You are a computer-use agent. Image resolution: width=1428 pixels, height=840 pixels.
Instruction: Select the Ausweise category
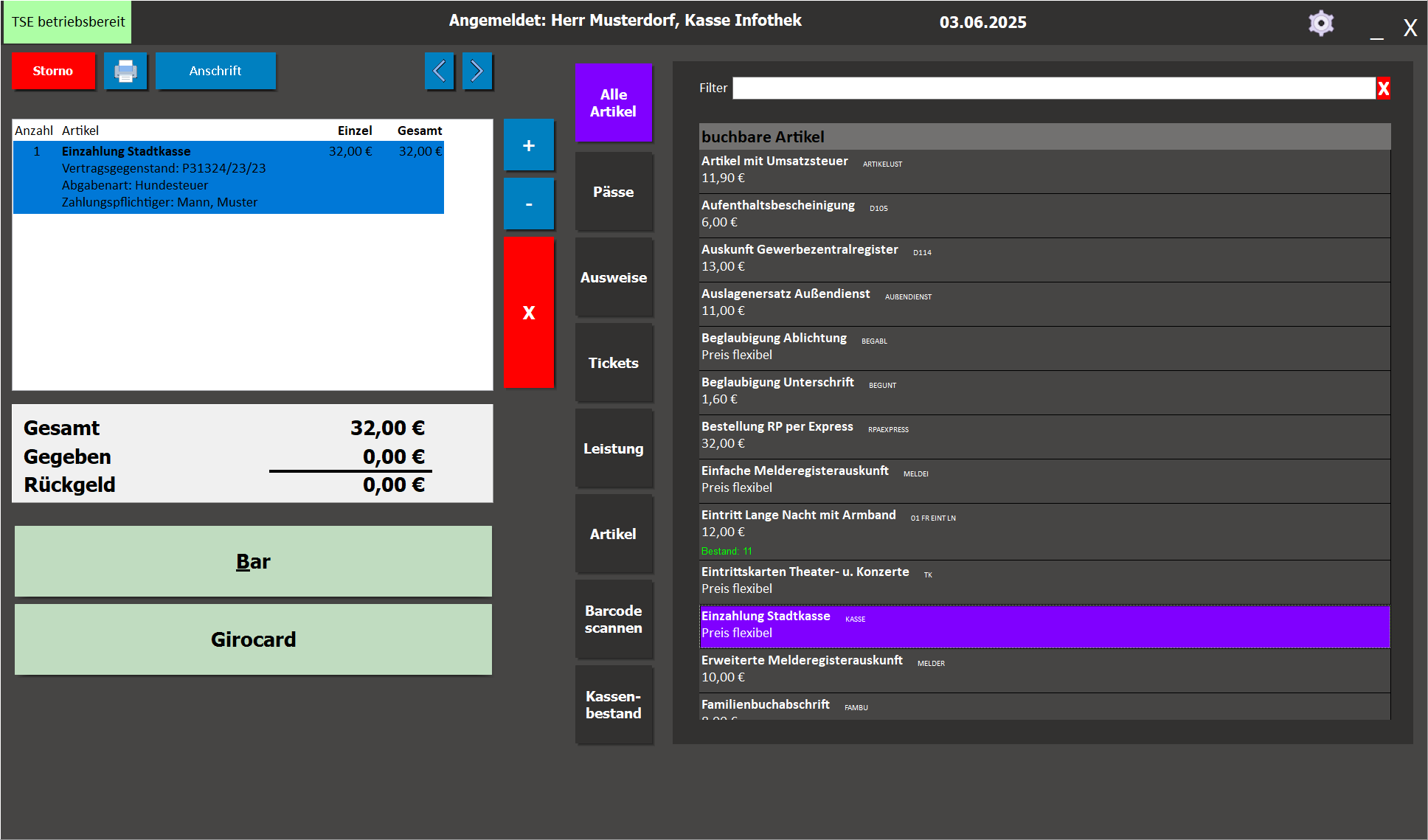[x=613, y=277]
